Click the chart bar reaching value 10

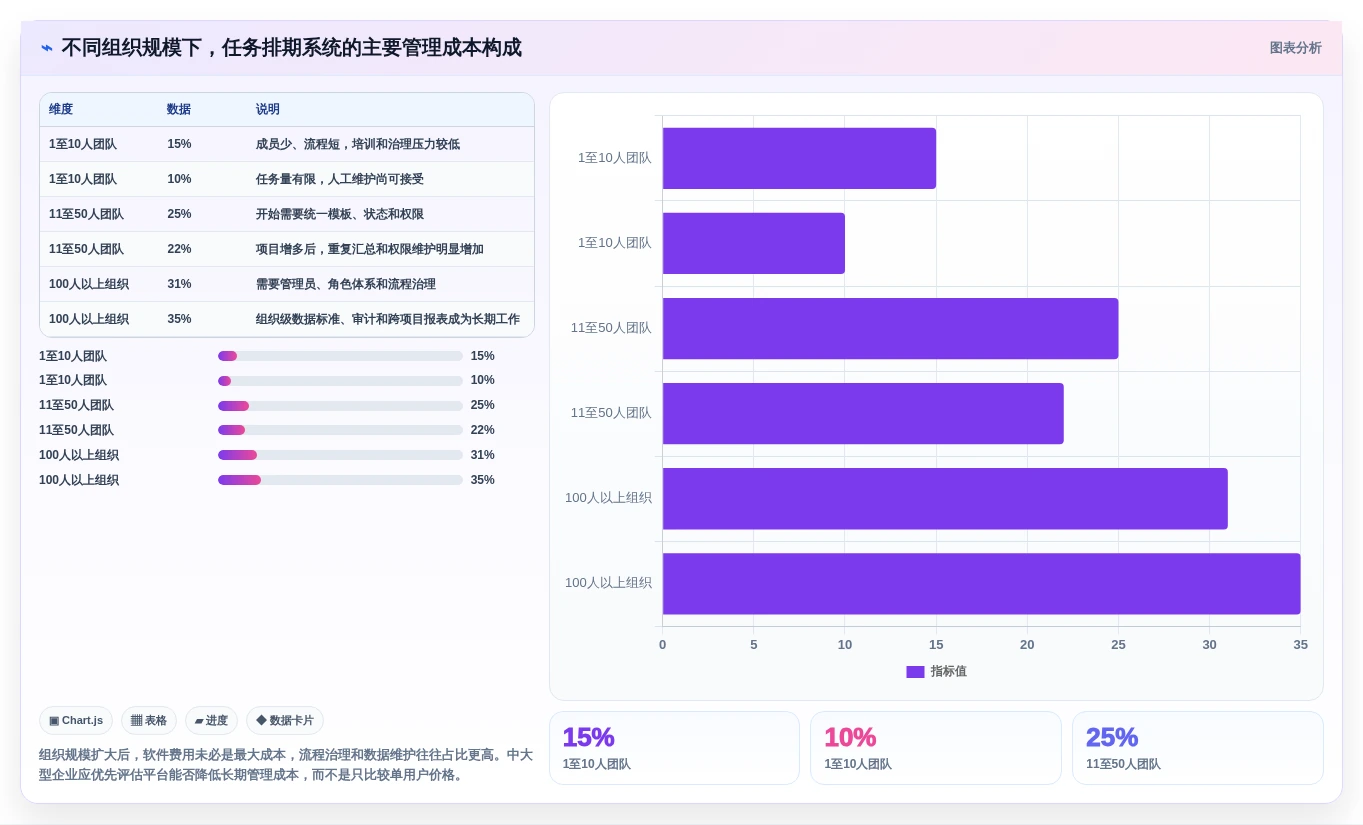[x=754, y=243]
